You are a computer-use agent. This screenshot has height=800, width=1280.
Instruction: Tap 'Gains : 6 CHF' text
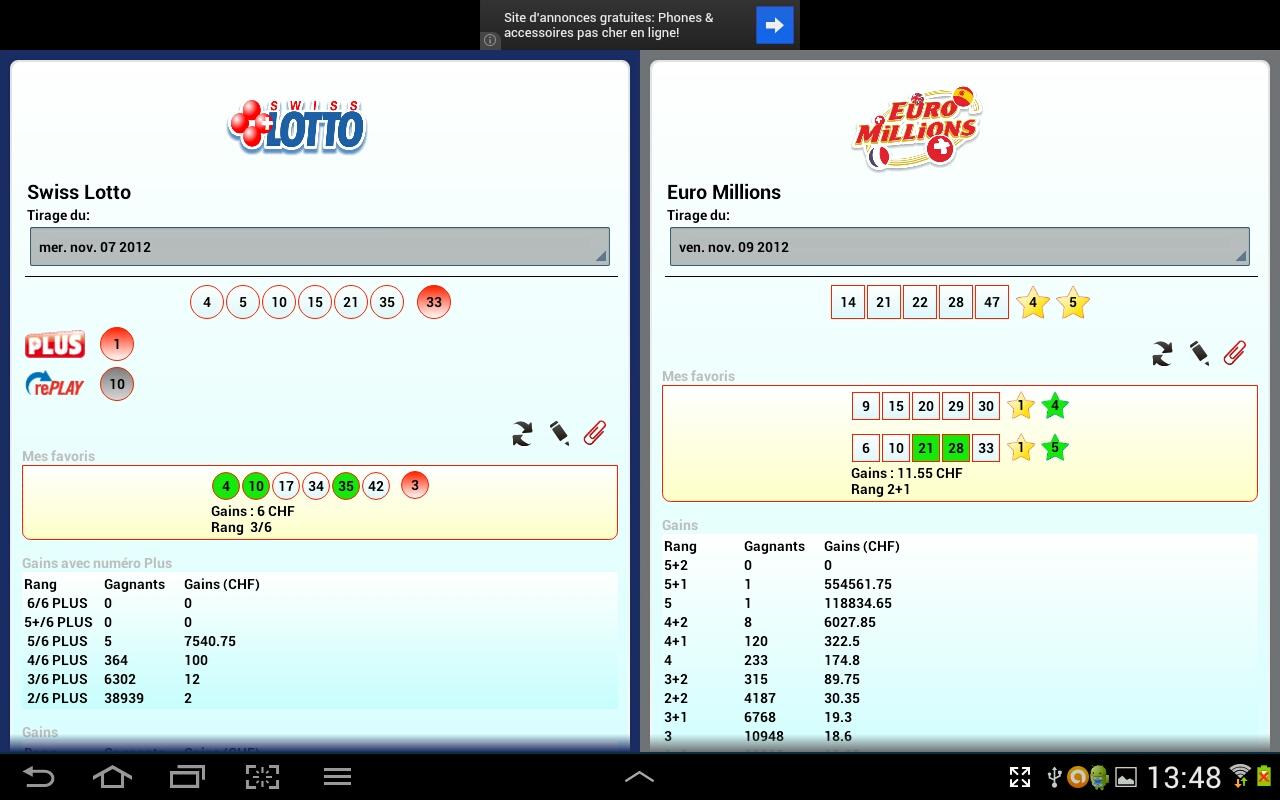click(x=253, y=511)
